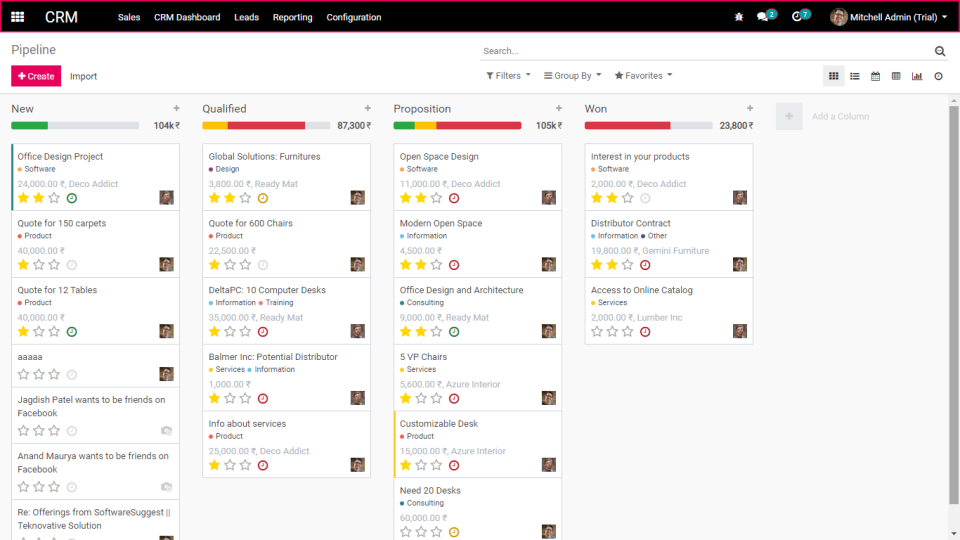Open the Reporting menu
The width and height of the screenshot is (960, 540).
click(x=293, y=17)
